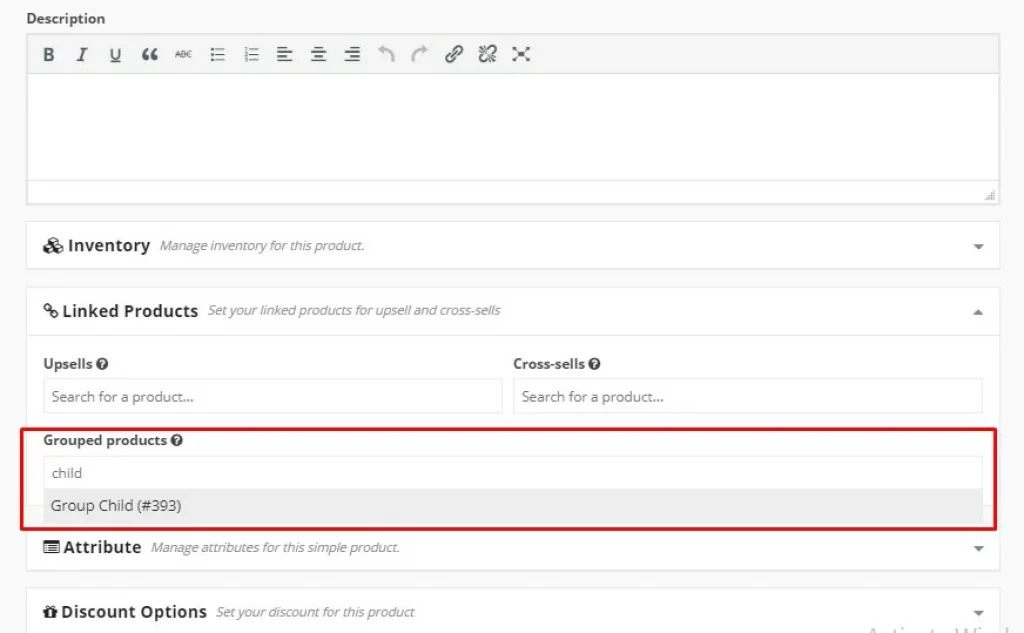Remove the link with unlink icon
This screenshot has height=633, width=1024.
[x=487, y=54]
